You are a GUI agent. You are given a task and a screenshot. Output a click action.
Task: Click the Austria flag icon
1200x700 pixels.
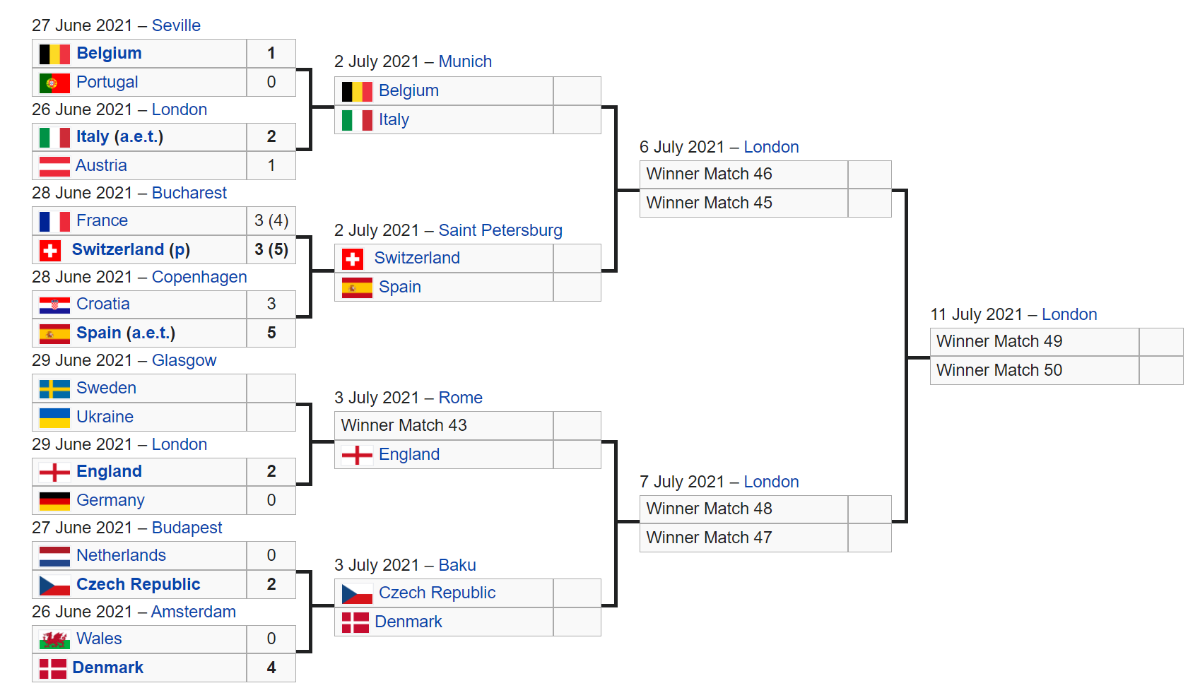tap(54, 166)
